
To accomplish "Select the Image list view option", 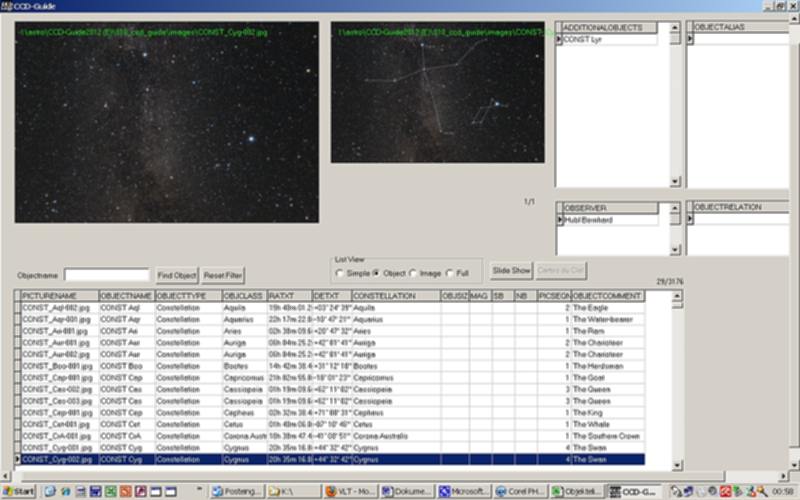I will point(413,273).
